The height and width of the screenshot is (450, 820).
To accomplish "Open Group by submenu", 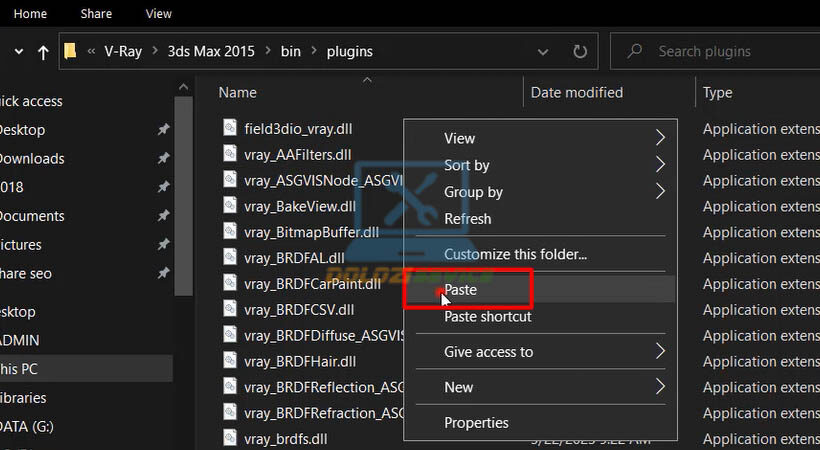I will [540, 192].
